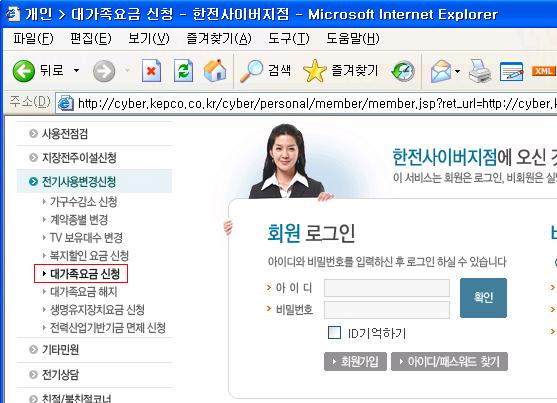This screenshot has width=557, height=403.
Task: Click the blue 확인 login button
Action: 483,298
